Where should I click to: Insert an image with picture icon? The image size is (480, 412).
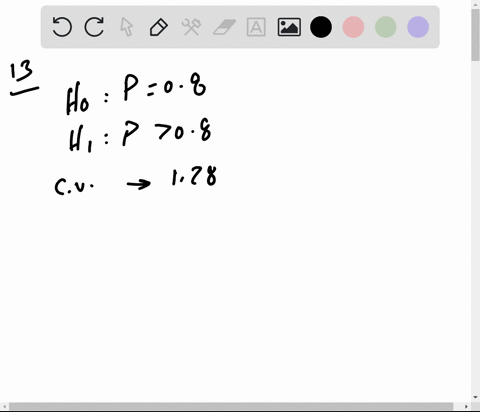click(x=289, y=27)
